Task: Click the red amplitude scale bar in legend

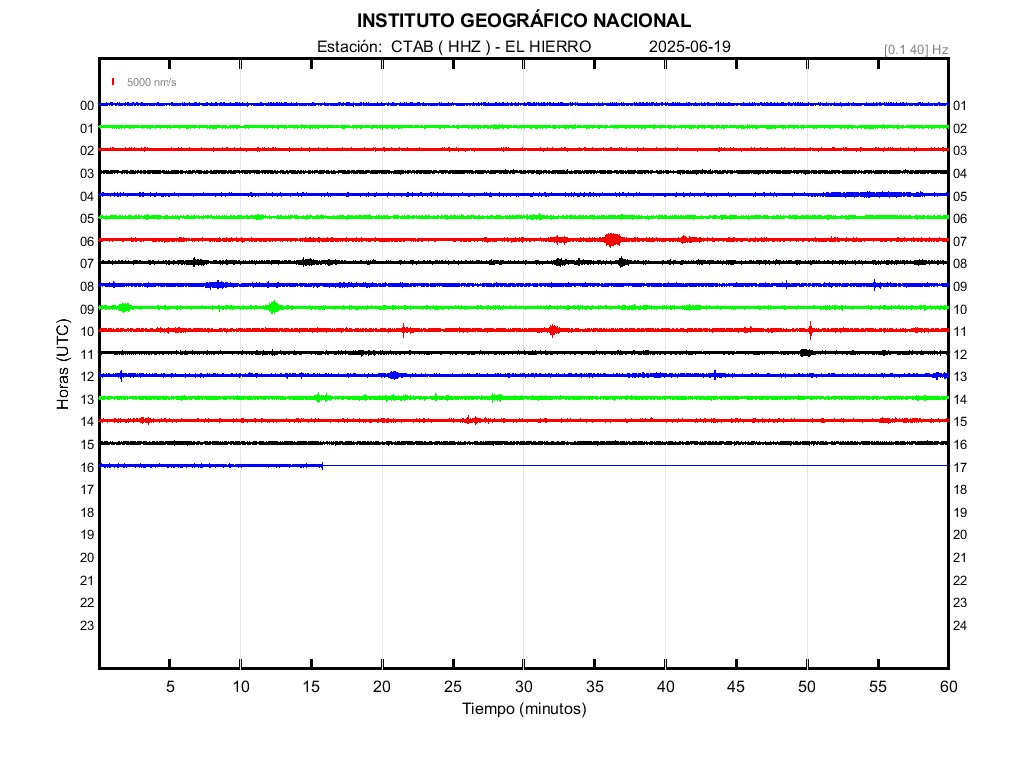Action: point(113,82)
